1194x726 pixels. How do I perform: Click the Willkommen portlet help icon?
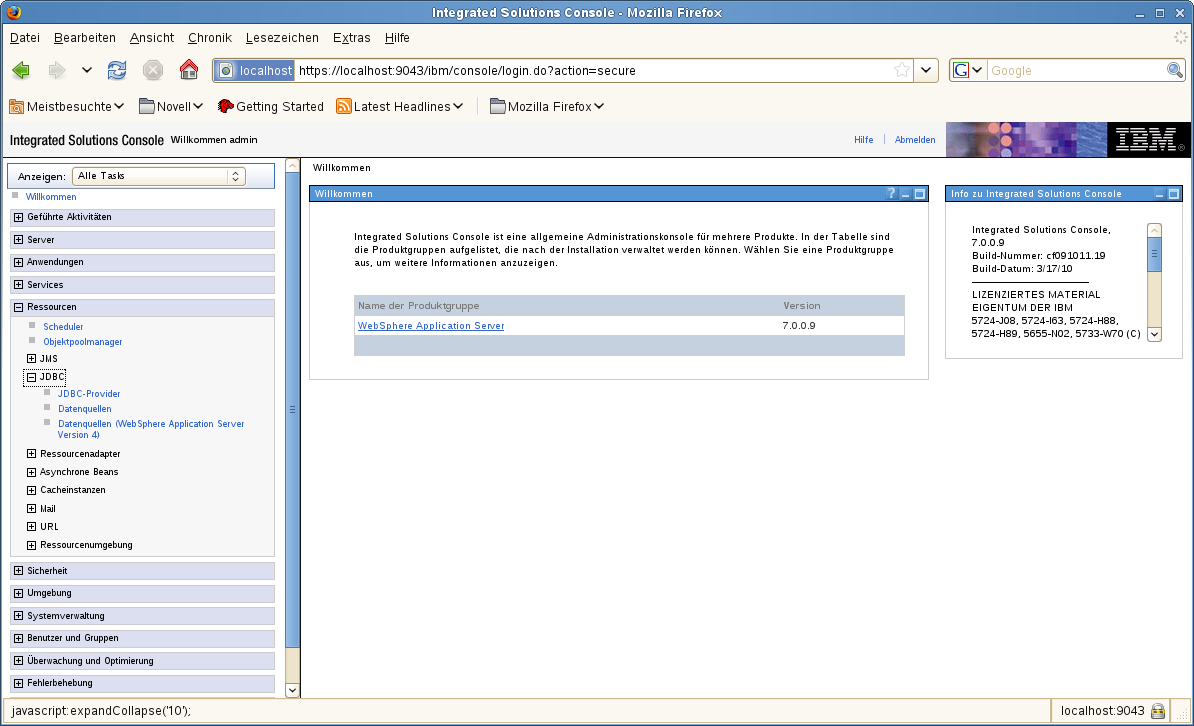tap(891, 193)
